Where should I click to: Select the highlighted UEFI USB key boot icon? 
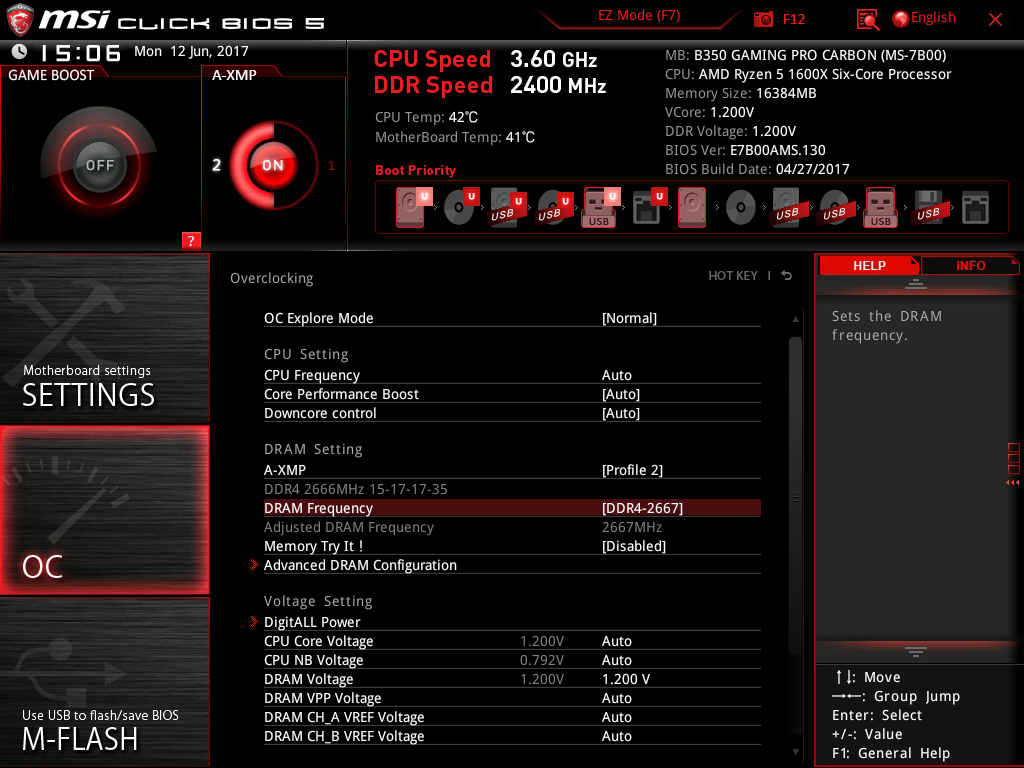click(600, 207)
